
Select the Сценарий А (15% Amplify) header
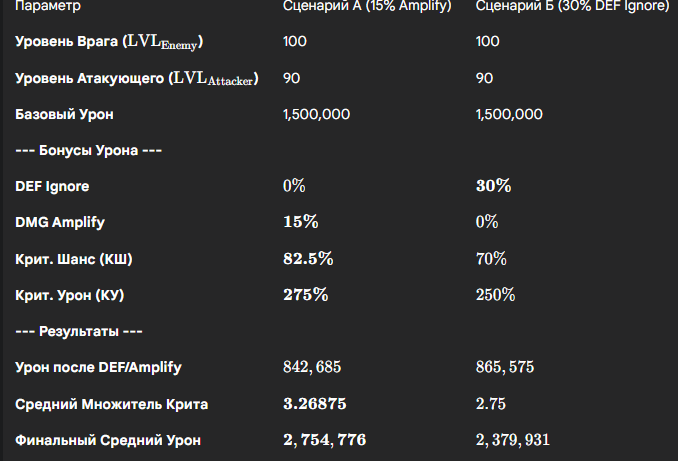click(367, 6)
